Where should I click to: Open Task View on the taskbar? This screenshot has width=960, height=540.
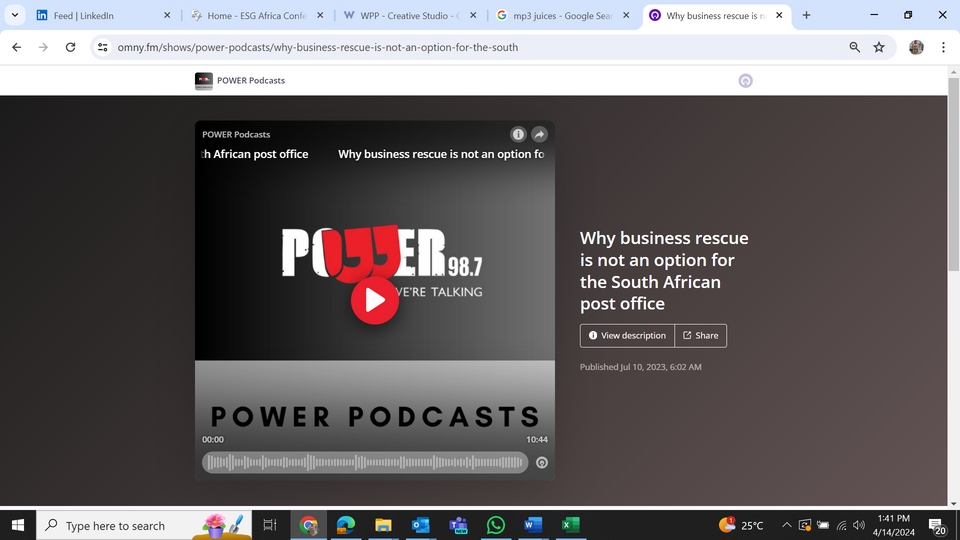click(x=270, y=525)
